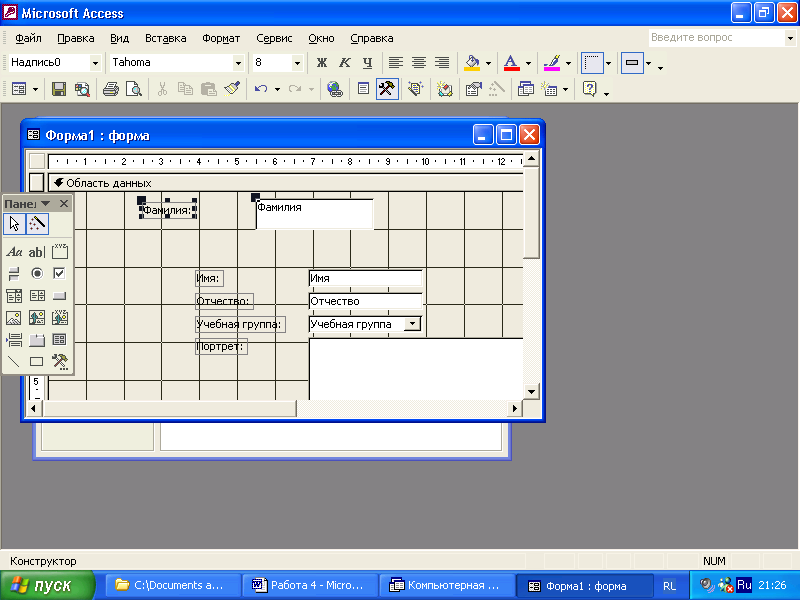Click the пуск Start button
The height and width of the screenshot is (600, 800).
click(x=47, y=585)
